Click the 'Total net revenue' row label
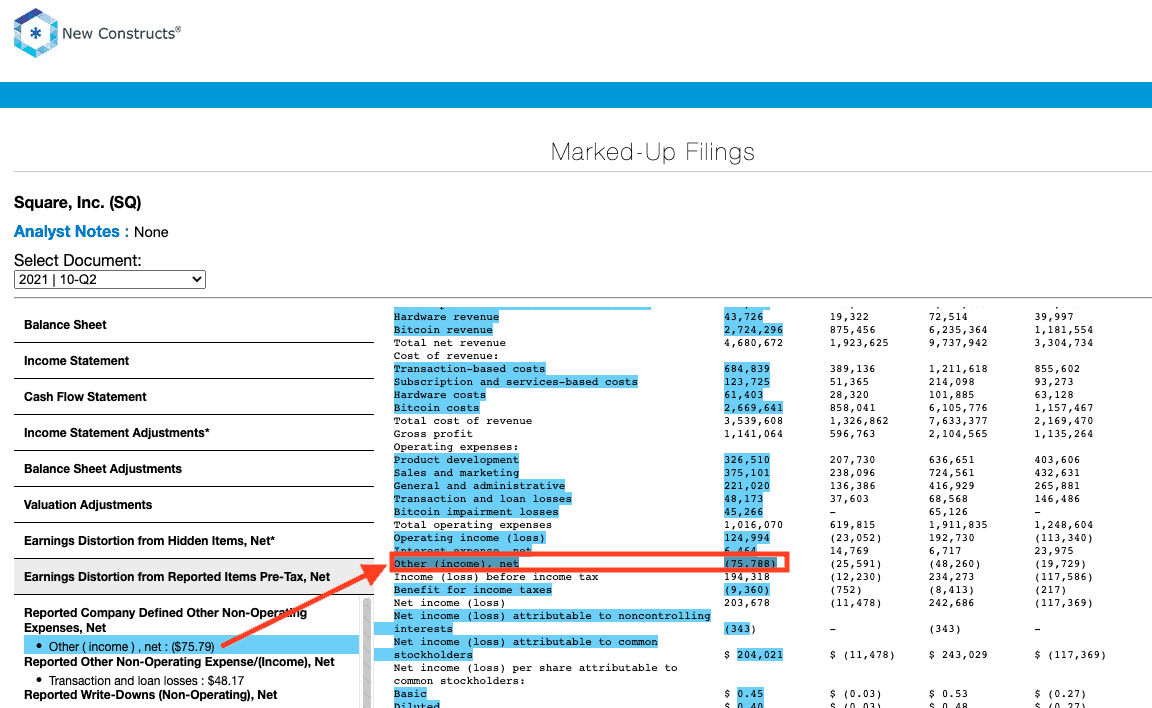Image resolution: width=1152 pixels, height=708 pixels. [450, 343]
